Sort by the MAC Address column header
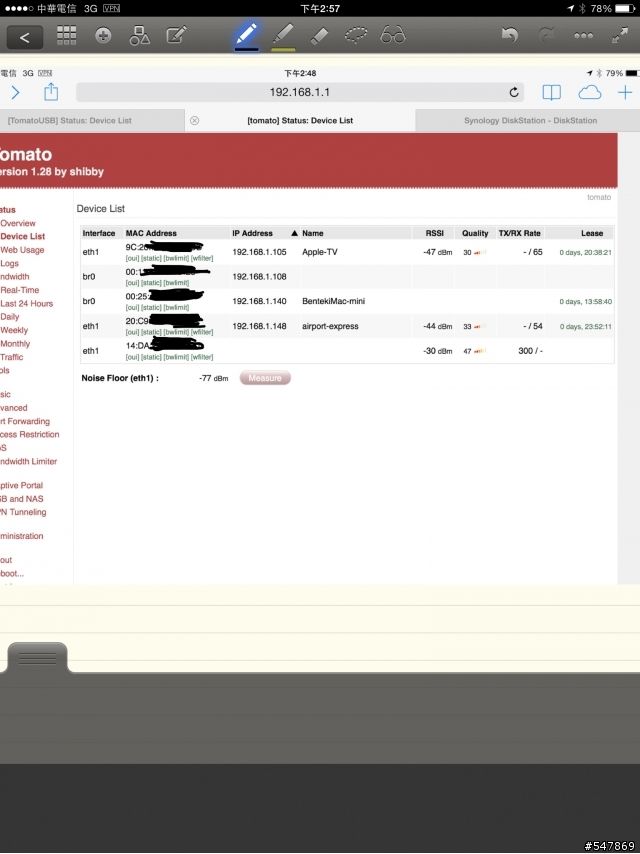The image size is (640, 854). 151,233
